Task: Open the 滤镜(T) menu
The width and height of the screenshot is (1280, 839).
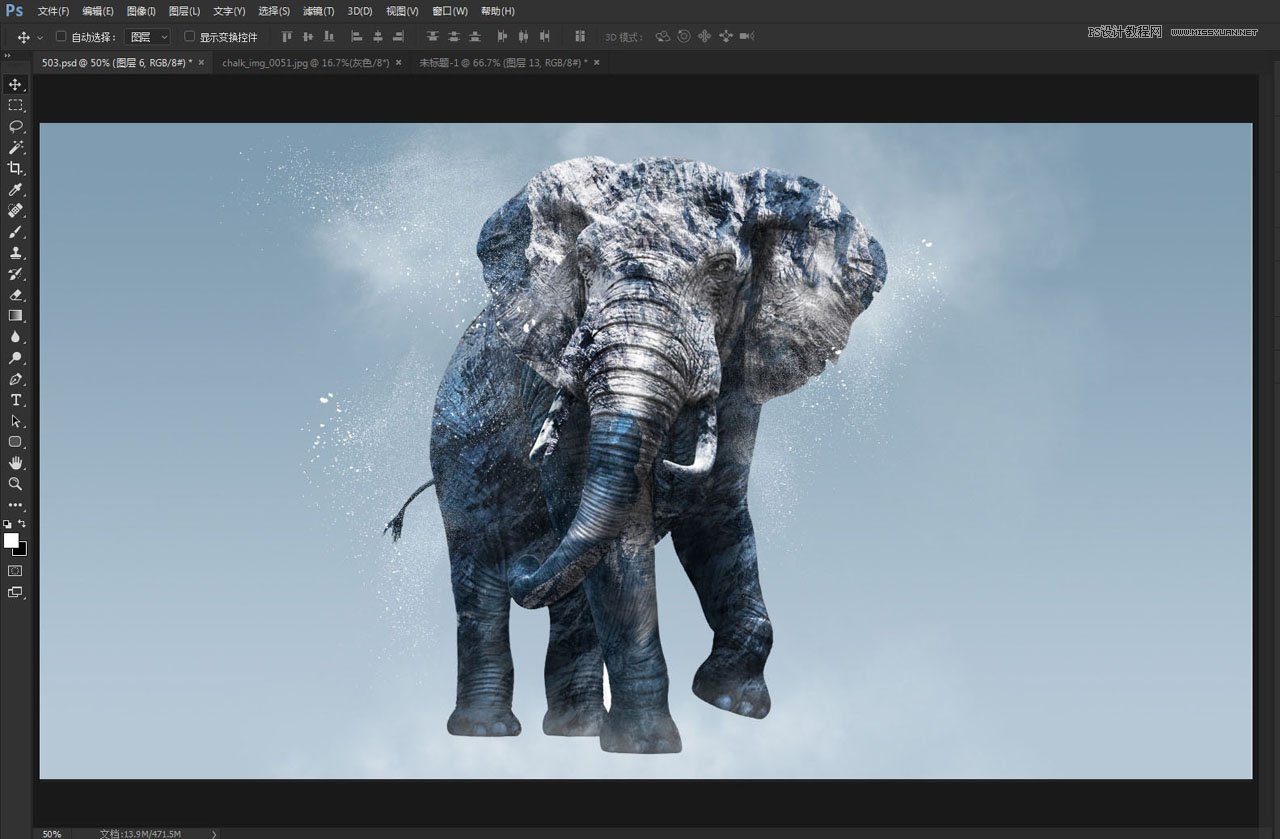Action: click(318, 11)
